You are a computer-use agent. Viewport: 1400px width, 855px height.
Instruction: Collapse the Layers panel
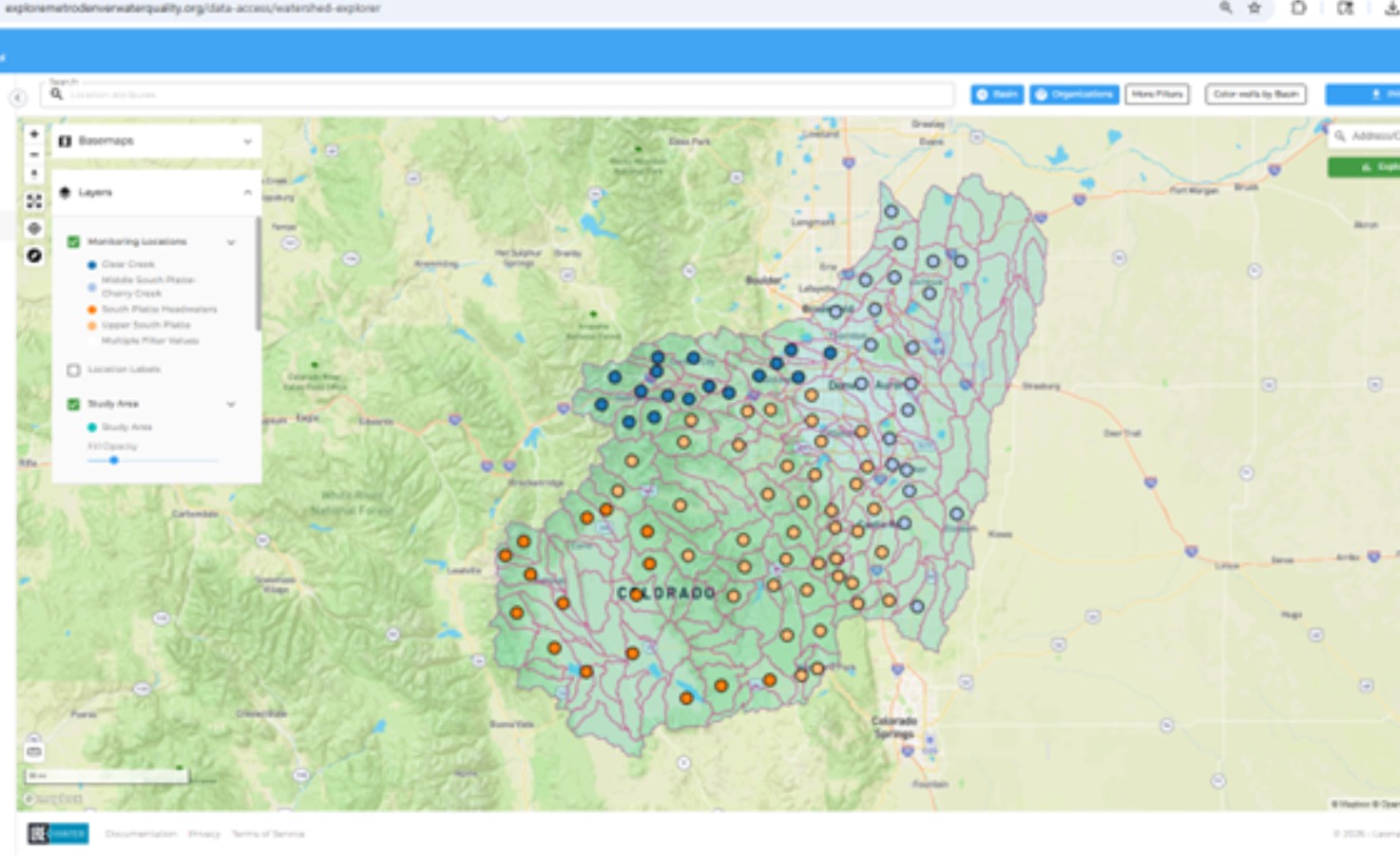[247, 193]
